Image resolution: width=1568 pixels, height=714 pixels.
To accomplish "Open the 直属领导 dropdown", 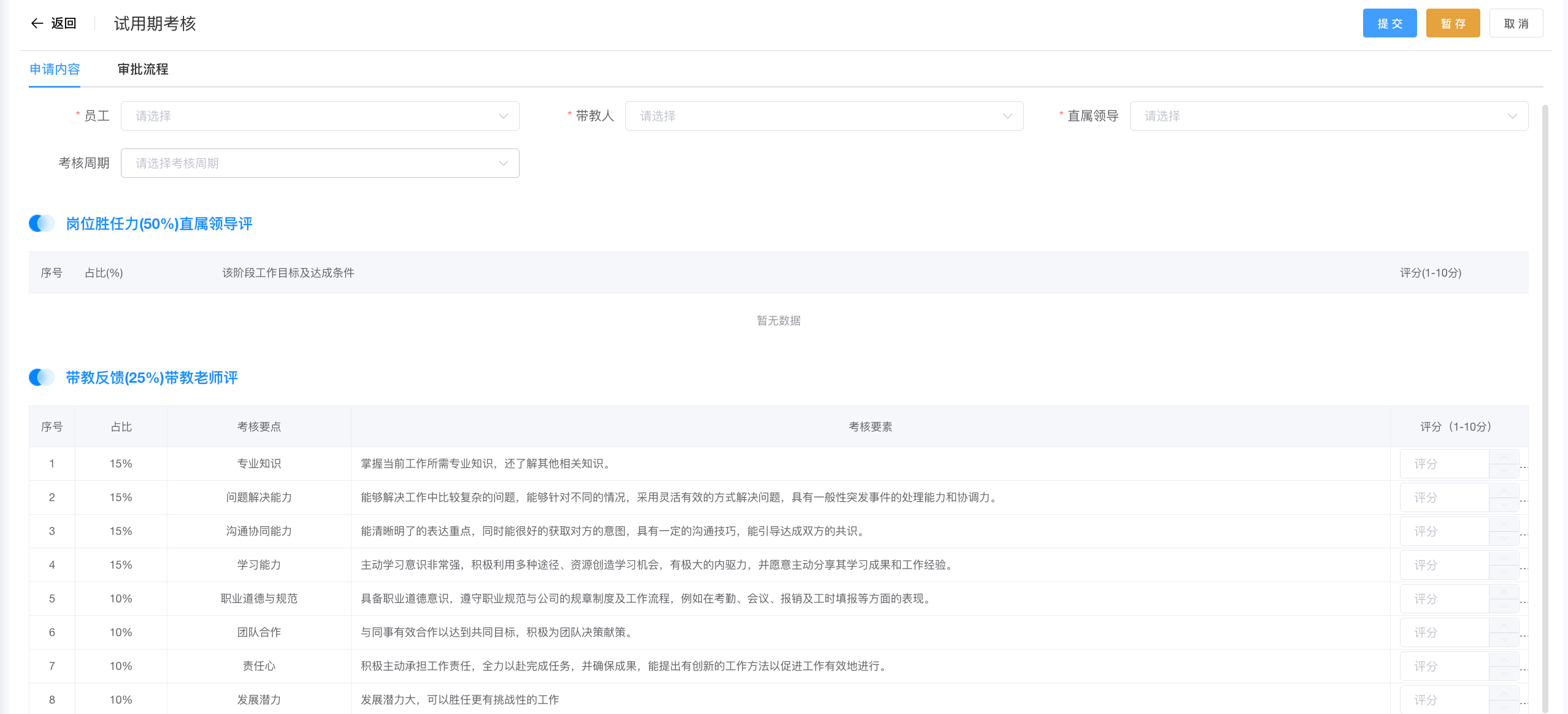I will (1328, 116).
